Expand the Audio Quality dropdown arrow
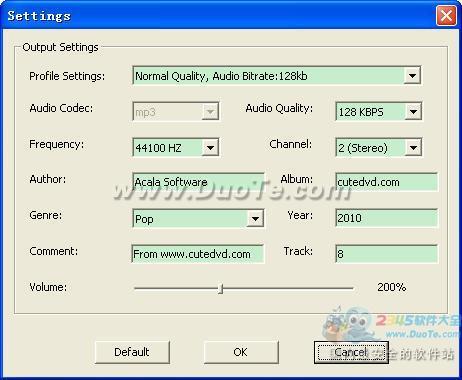This screenshot has width=462, height=380. point(413,112)
